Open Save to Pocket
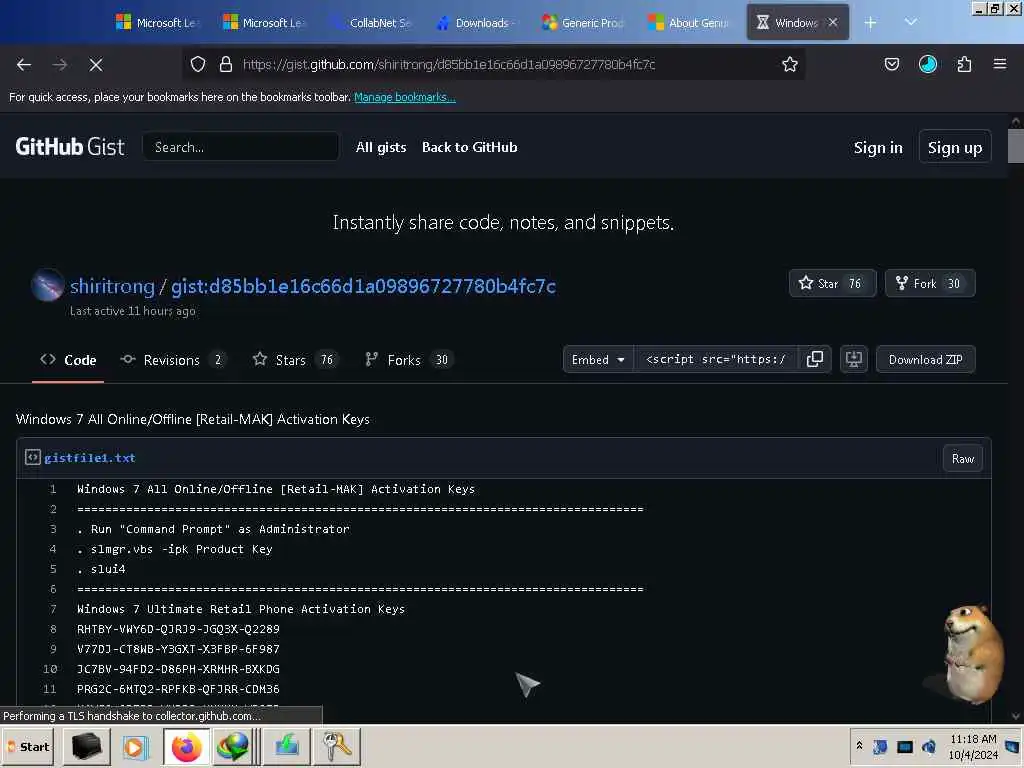The image size is (1024, 768). click(891, 64)
